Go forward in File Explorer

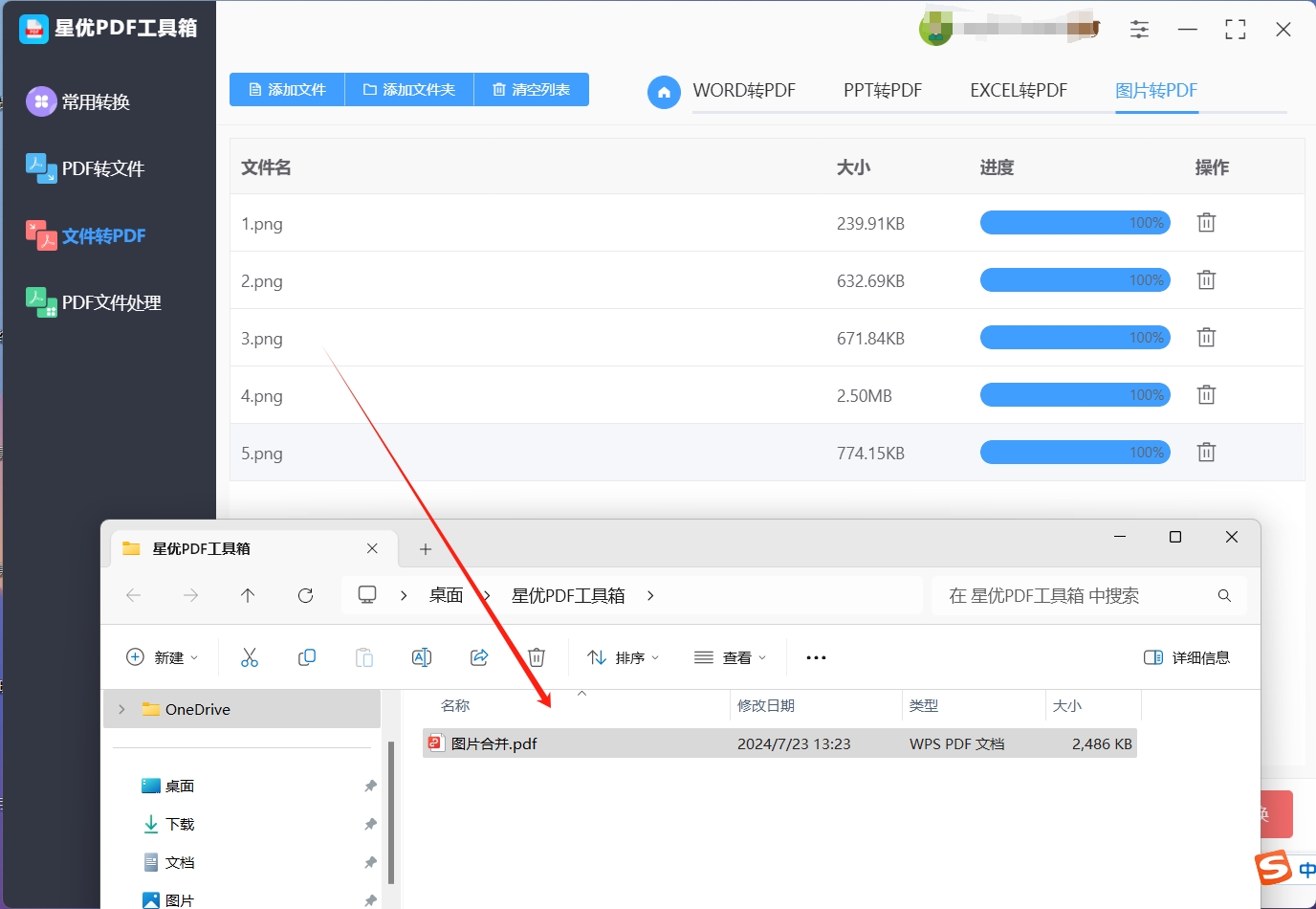tap(191, 595)
